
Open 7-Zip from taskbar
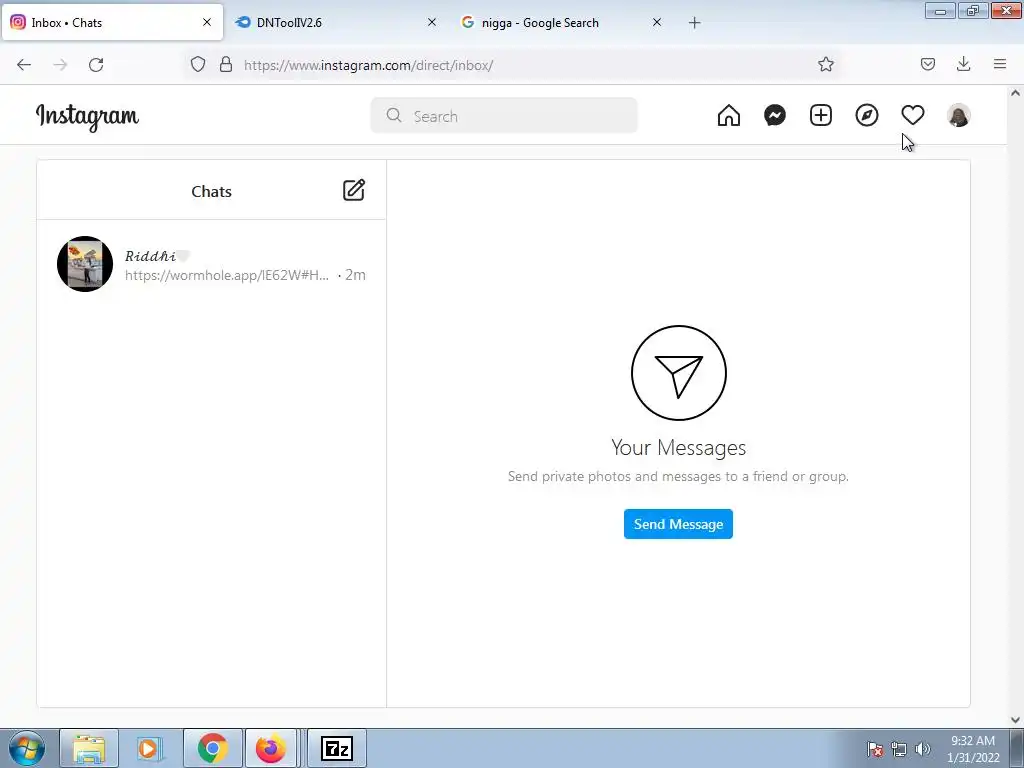(337, 748)
